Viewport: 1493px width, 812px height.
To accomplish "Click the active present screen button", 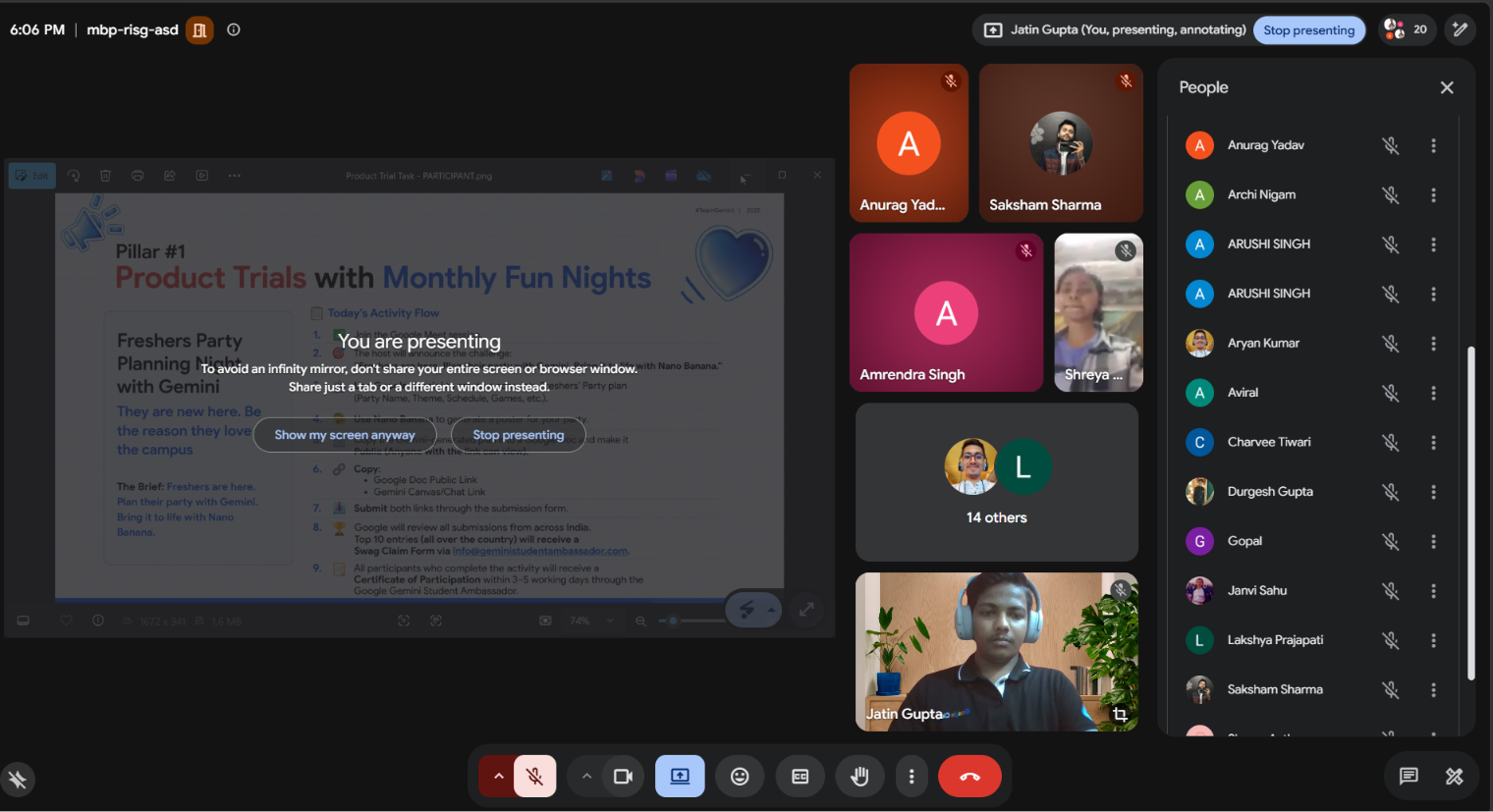I will coord(681,777).
